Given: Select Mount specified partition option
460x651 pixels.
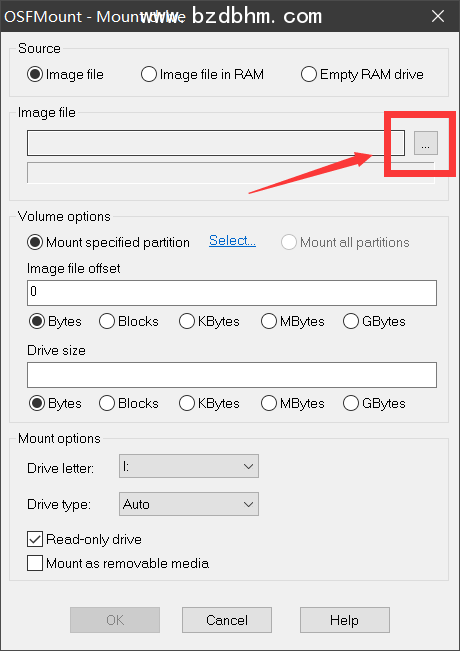Looking at the screenshot, I should (x=108, y=242).
